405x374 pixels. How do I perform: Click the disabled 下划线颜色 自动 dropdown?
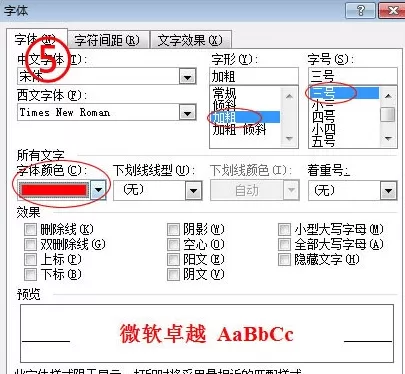tap(255, 190)
